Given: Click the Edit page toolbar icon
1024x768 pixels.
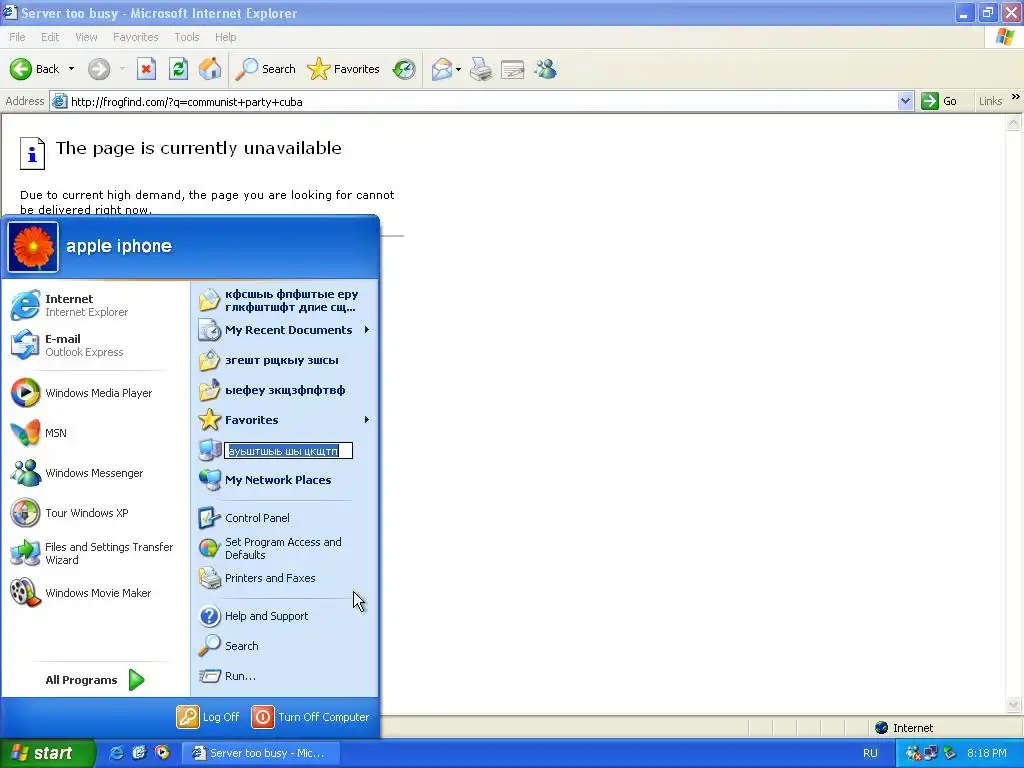Looking at the screenshot, I should pyautogui.click(x=513, y=69).
